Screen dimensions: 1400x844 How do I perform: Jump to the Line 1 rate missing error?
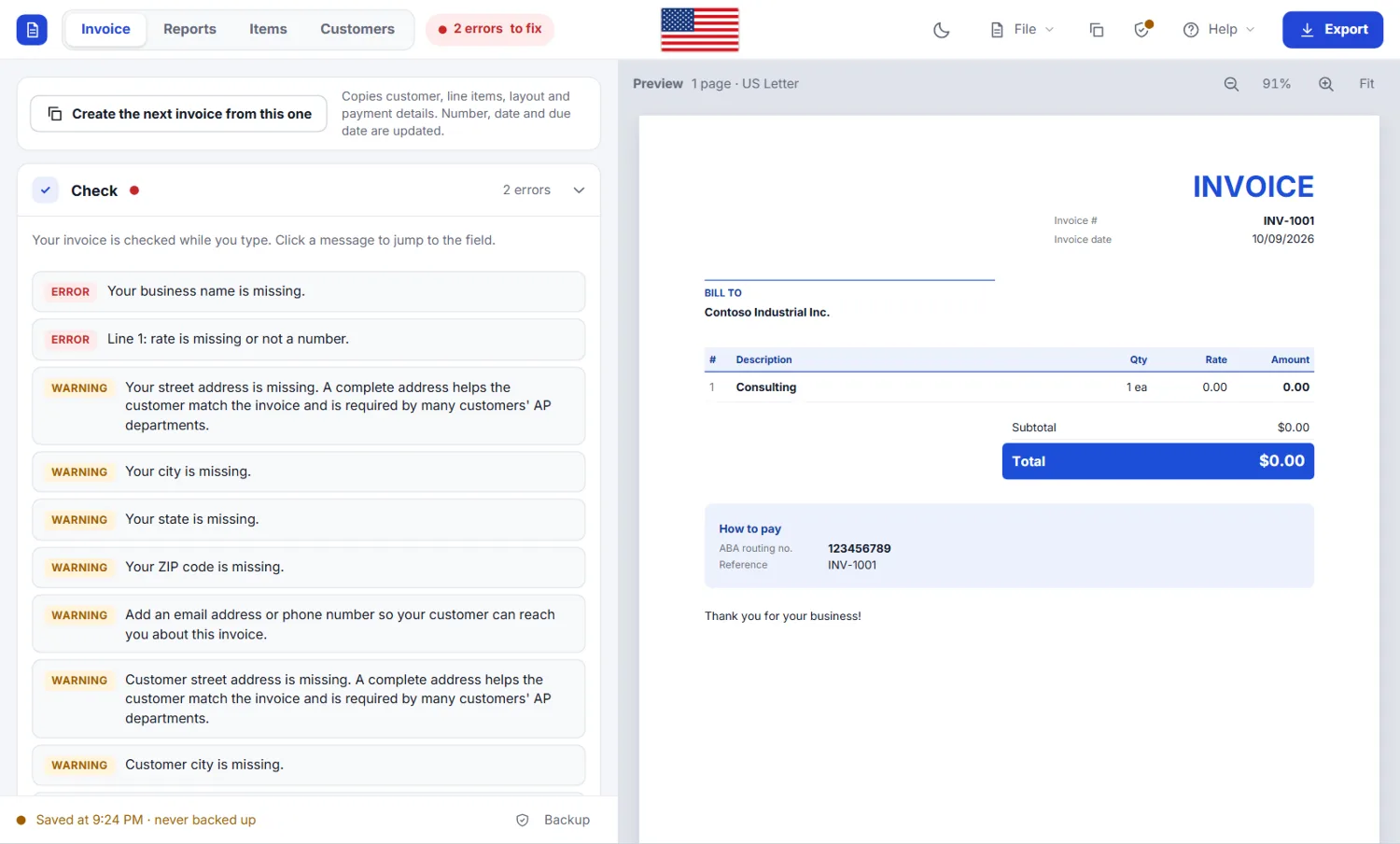coord(309,339)
